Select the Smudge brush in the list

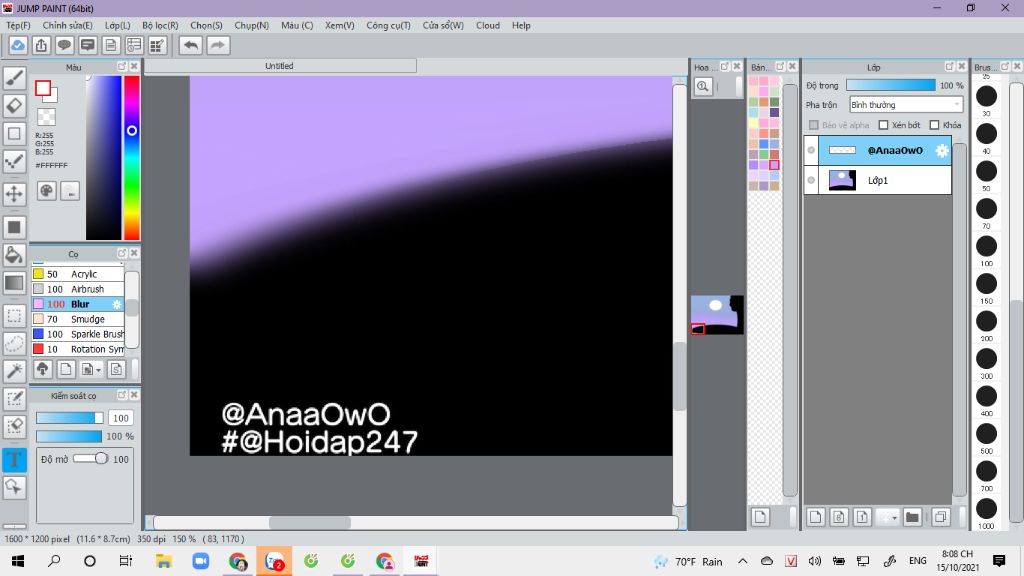pyautogui.click(x=78, y=319)
